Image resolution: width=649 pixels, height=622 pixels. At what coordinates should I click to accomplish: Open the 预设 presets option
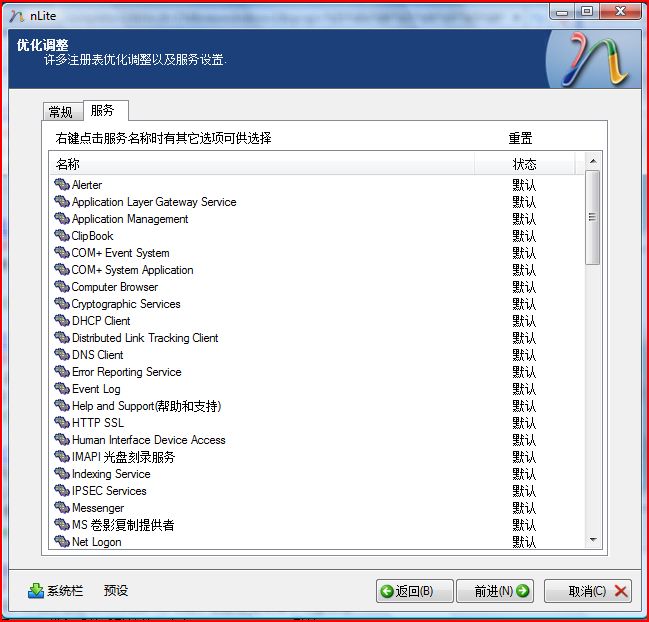point(116,590)
